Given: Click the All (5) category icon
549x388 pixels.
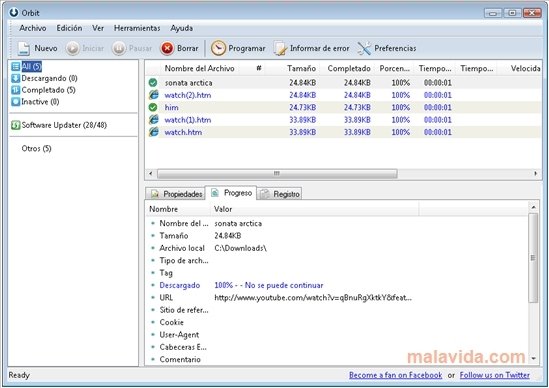Looking at the screenshot, I should click(x=15, y=66).
